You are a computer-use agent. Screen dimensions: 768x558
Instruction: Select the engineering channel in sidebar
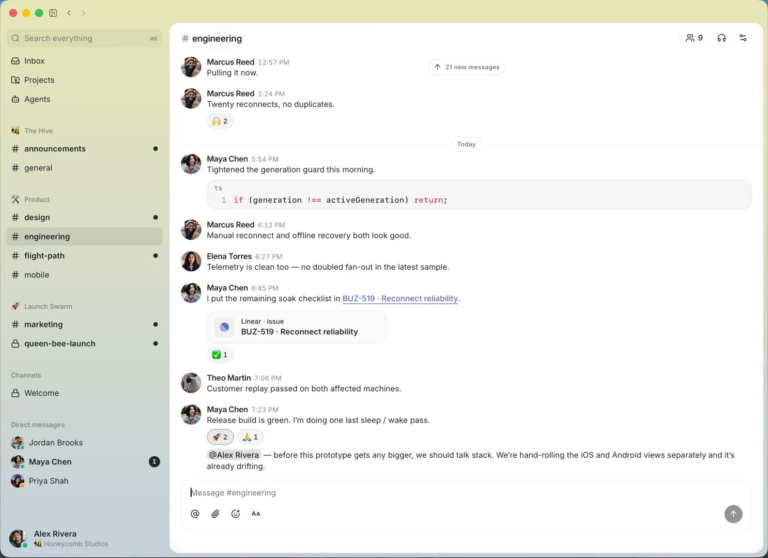coord(84,236)
